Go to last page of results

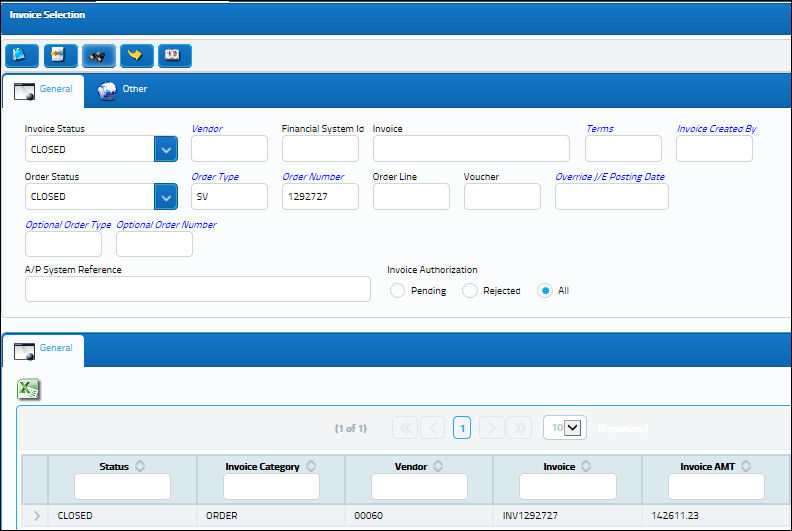coord(519,428)
